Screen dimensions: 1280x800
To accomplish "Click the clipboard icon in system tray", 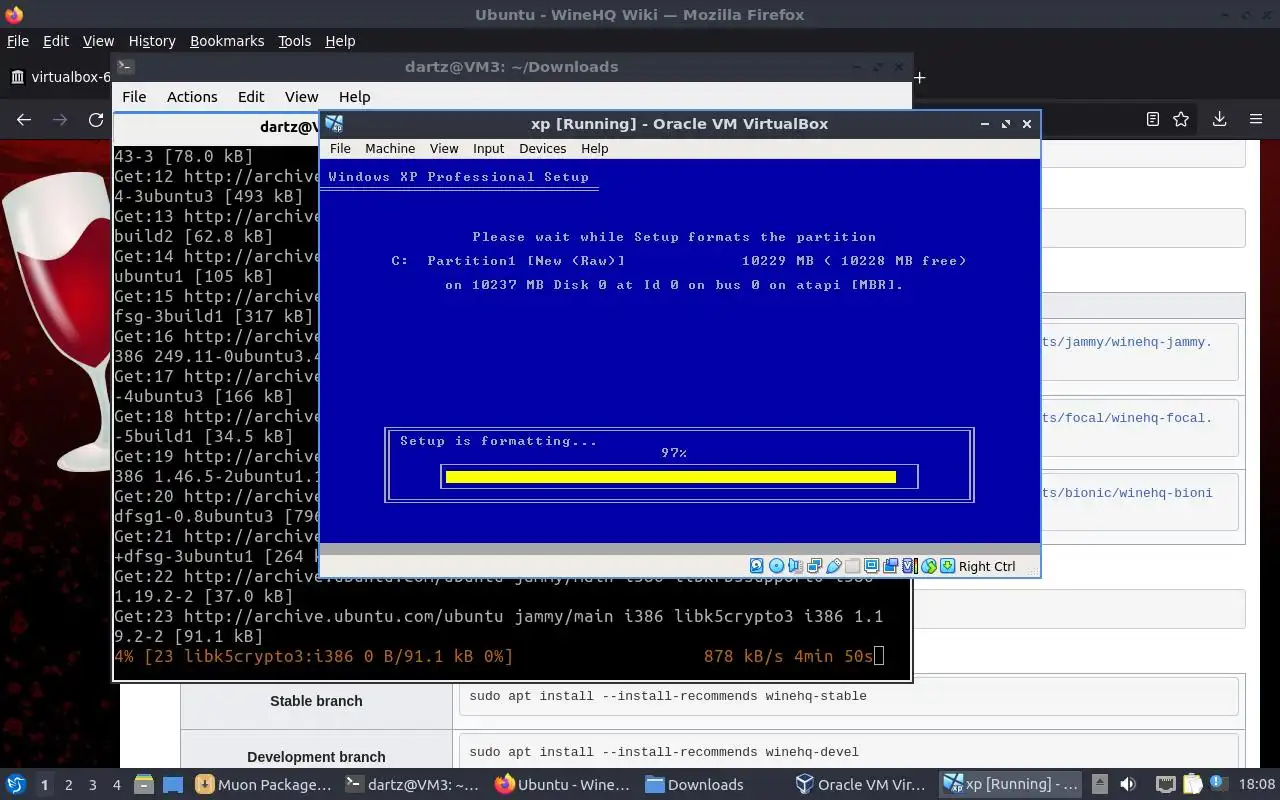I will click(x=1192, y=785).
